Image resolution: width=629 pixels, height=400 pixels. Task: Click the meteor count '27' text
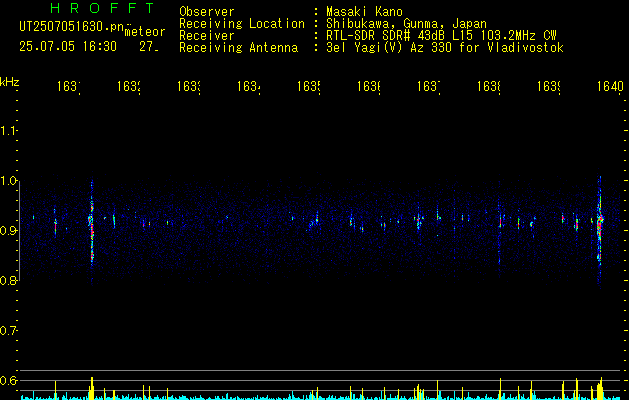149,47
